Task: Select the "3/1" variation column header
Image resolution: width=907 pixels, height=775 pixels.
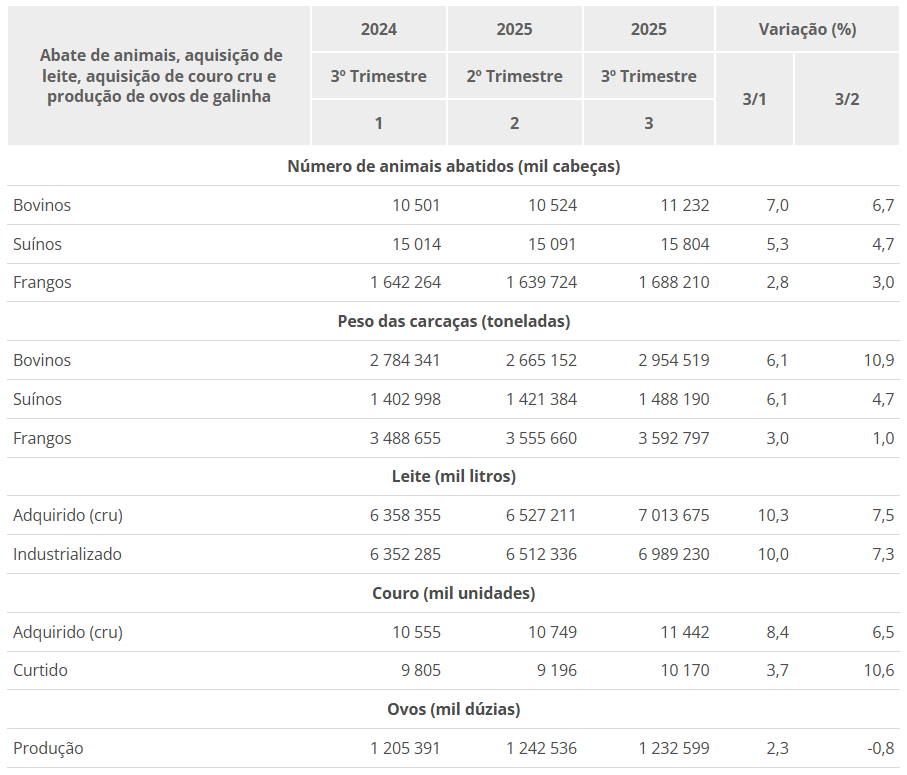Action: (754, 100)
